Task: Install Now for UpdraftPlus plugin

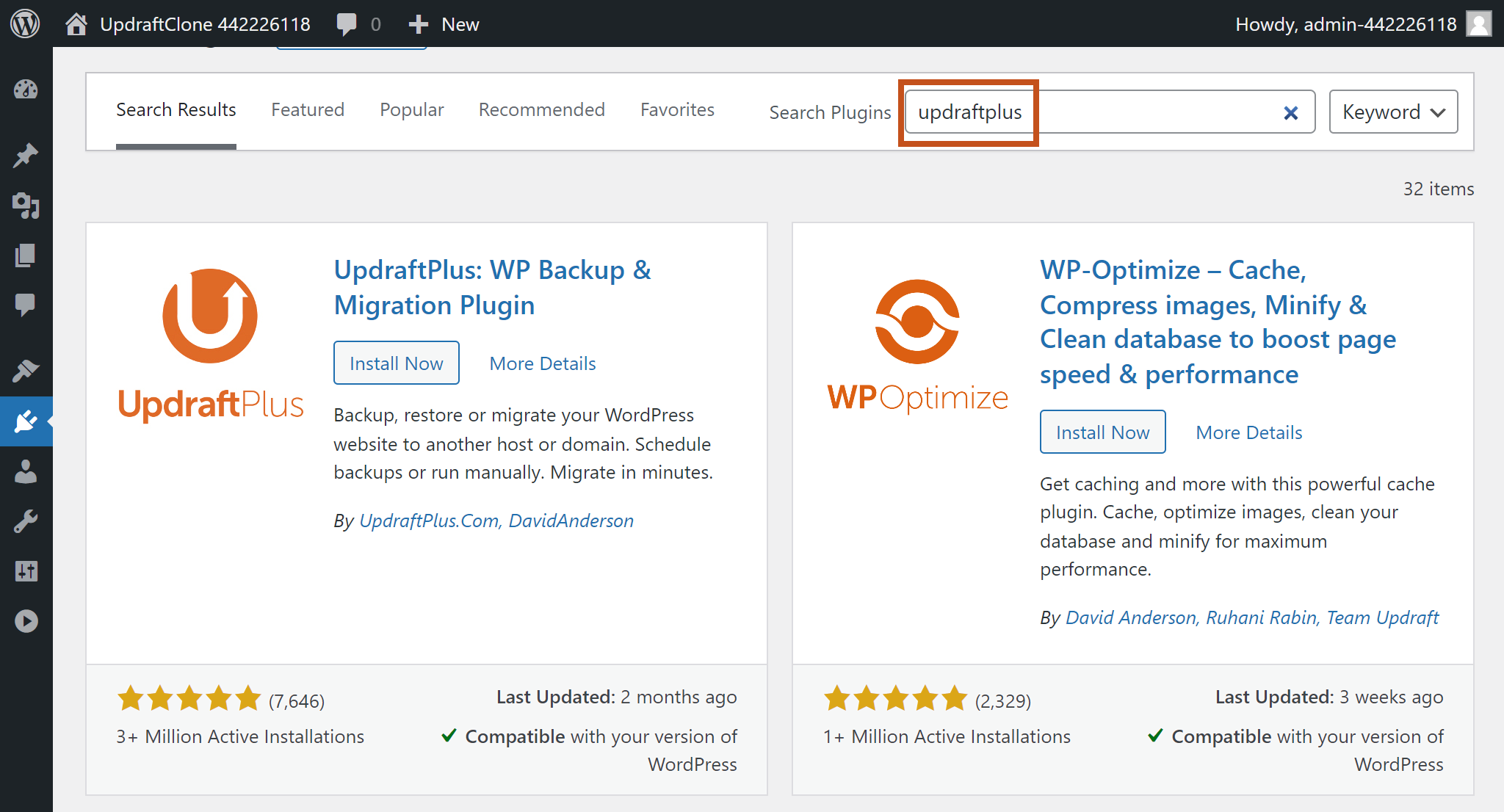Action: point(397,363)
